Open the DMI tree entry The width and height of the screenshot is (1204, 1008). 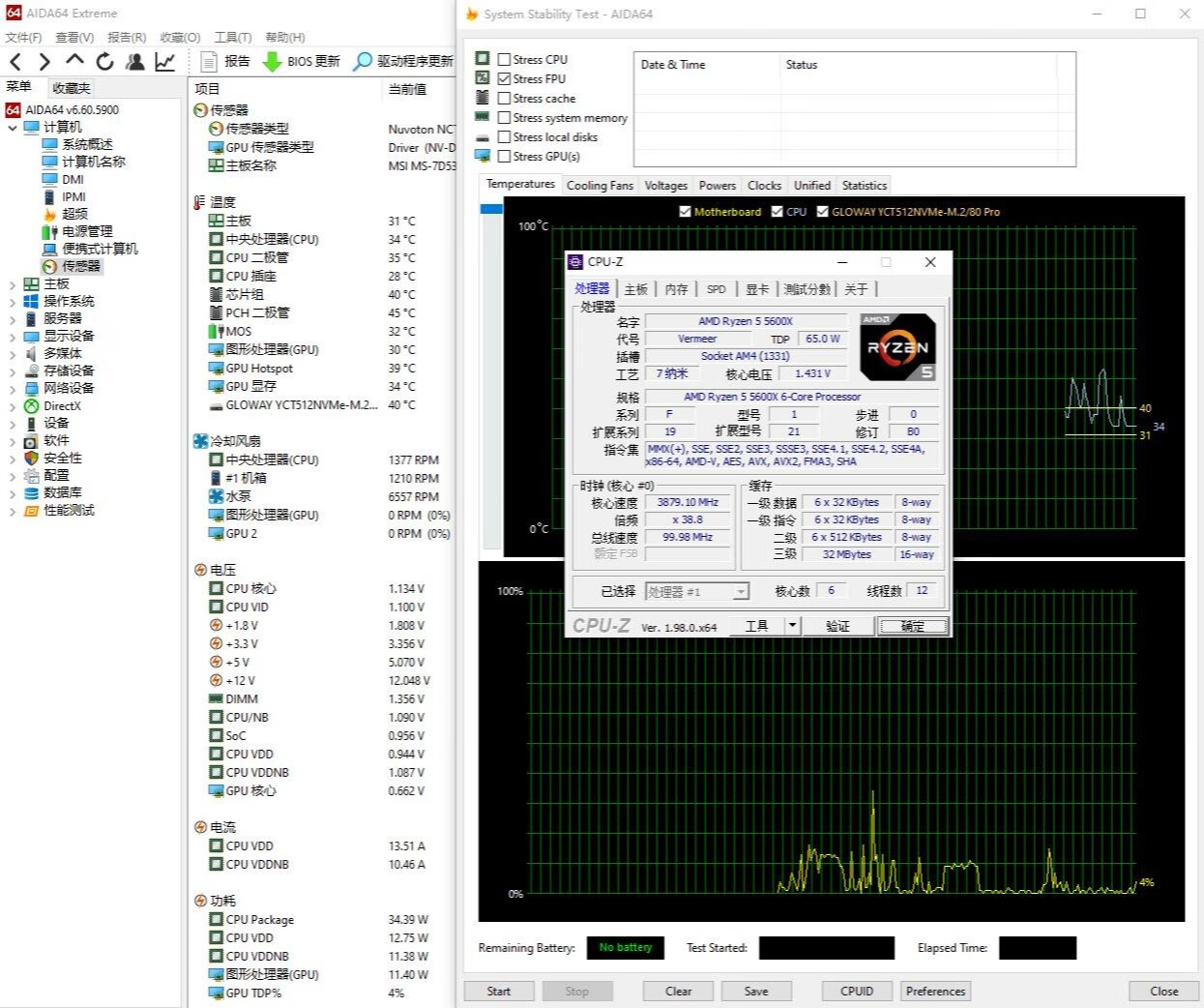(73, 179)
